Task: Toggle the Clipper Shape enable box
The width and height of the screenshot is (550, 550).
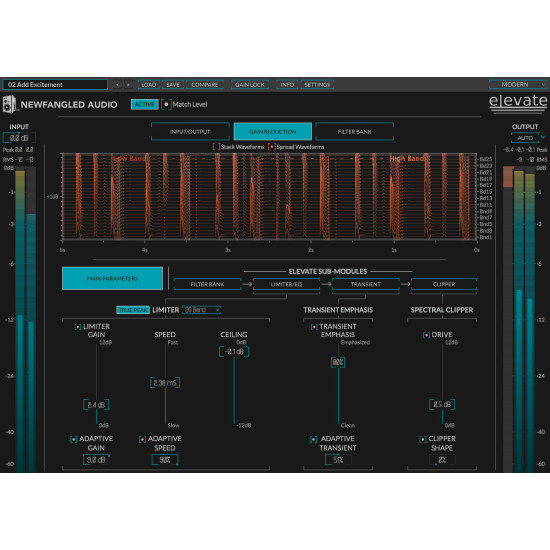Action: point(423,439)
